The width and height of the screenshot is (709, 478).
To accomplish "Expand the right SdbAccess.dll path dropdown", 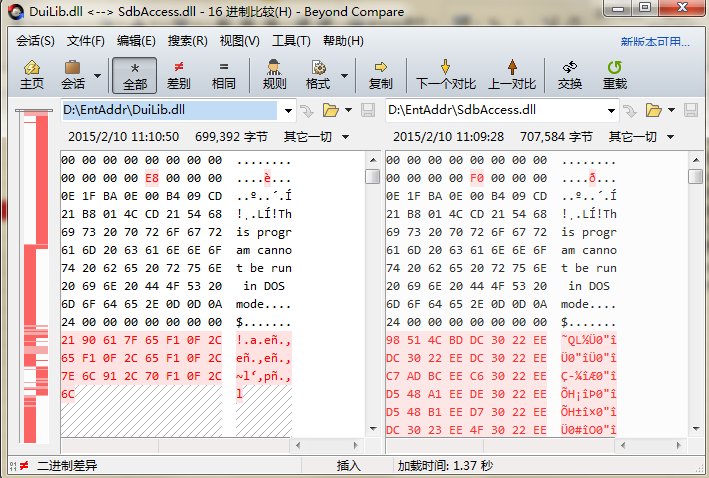I will [x=611, y=110].
